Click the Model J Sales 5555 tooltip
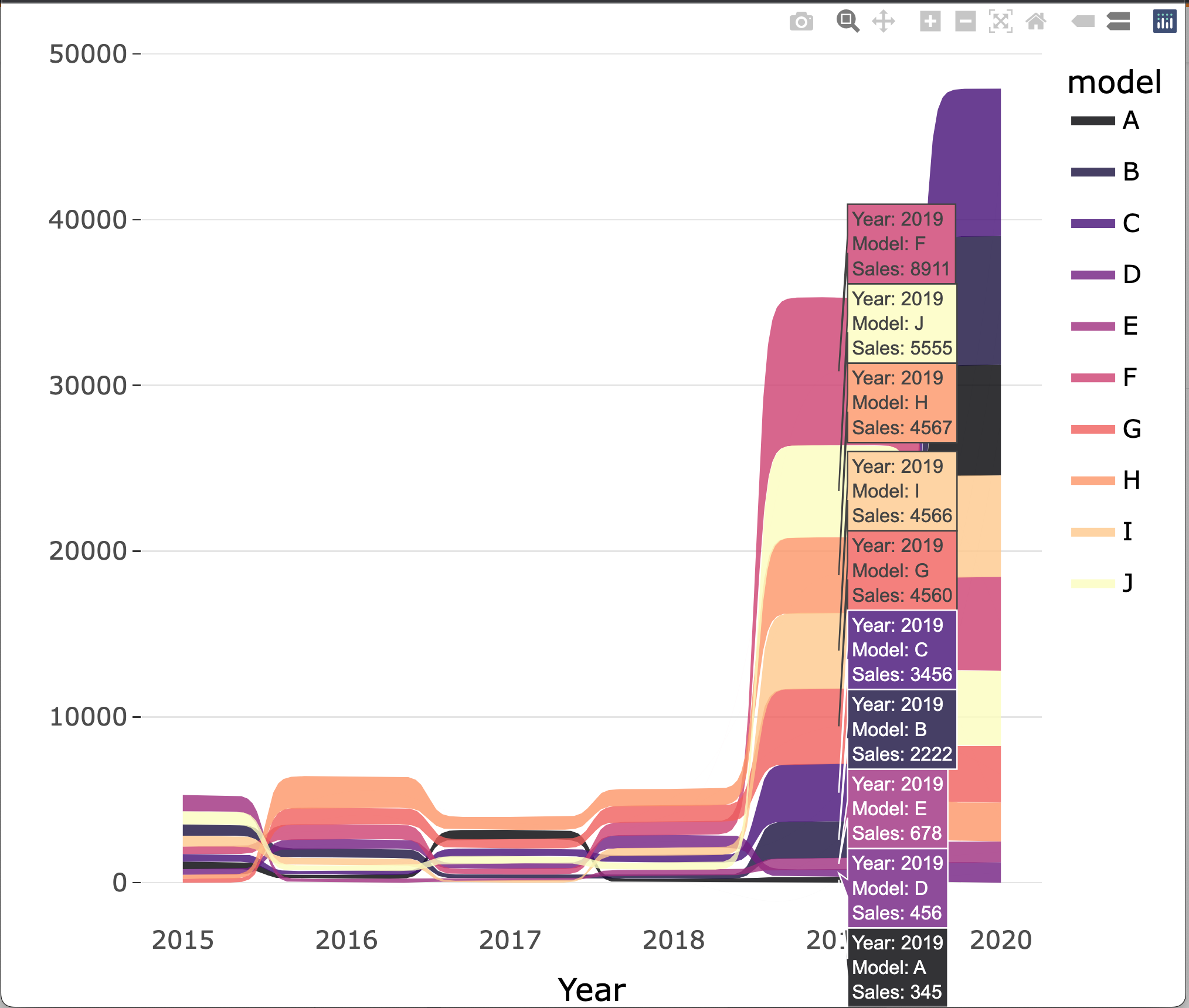This screenshot has width=1189, height=1008. (x=902, y=323)
